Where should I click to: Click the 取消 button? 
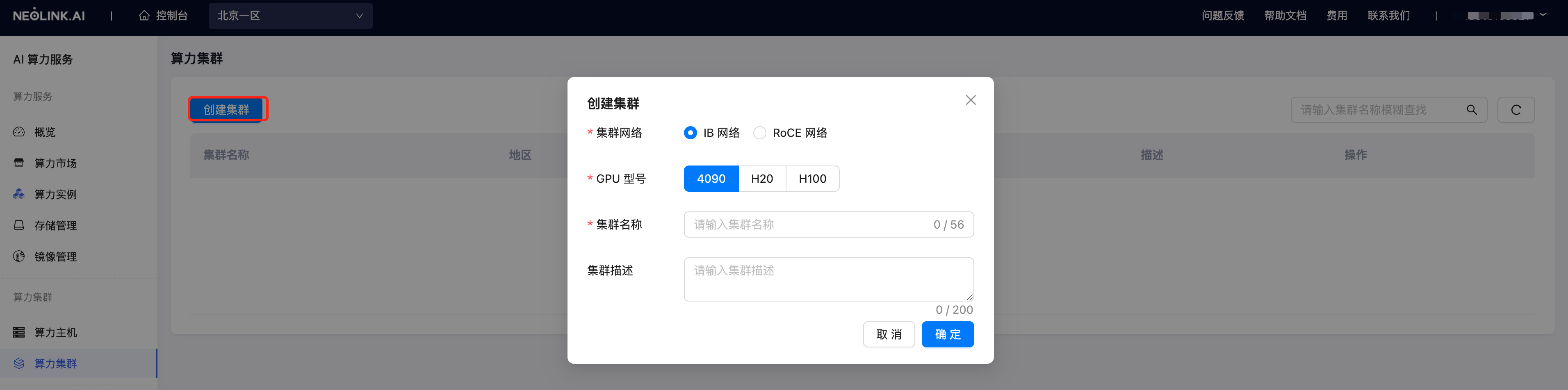coord(889,334)
